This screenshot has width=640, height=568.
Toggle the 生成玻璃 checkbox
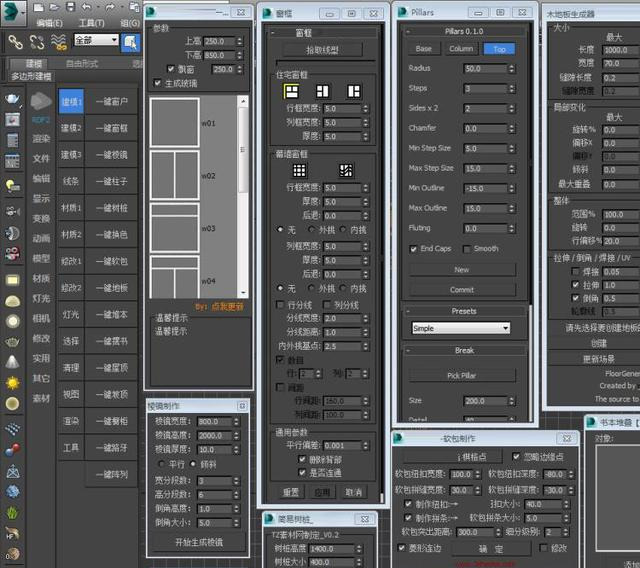point(157,83)
